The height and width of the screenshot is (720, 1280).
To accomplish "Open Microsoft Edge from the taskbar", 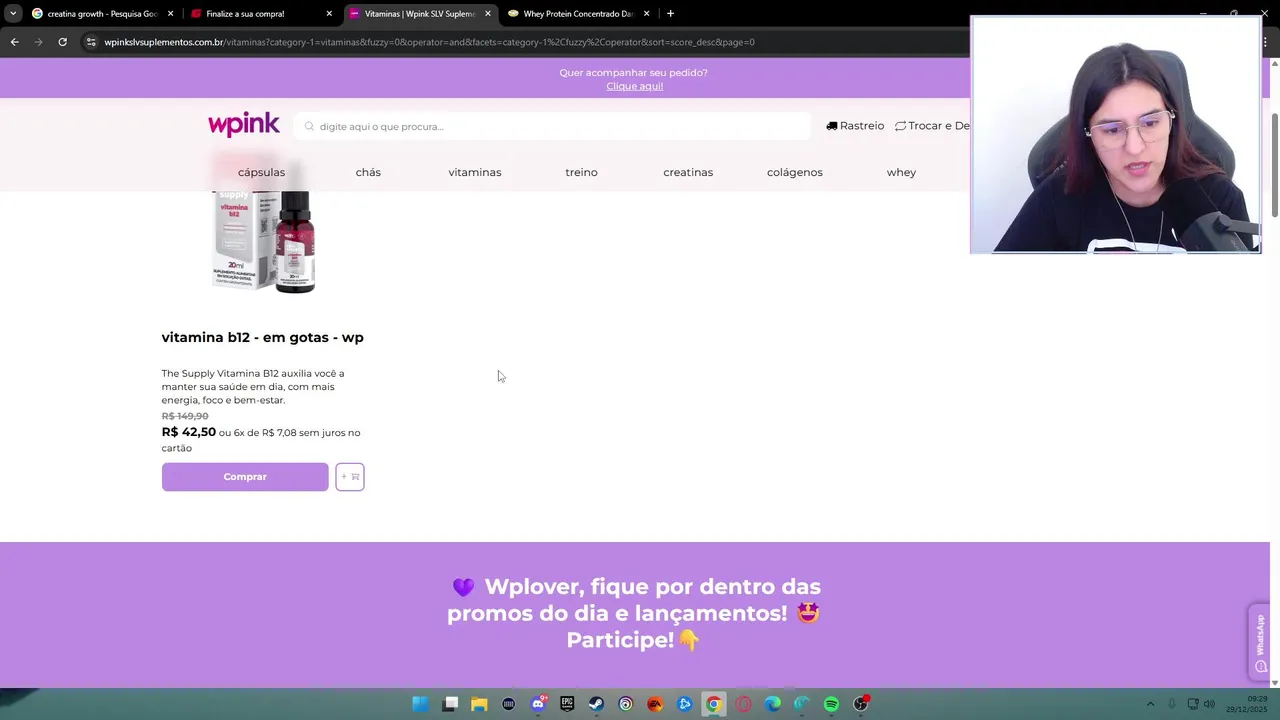I will pyautogui.click(x=772, y=704).
